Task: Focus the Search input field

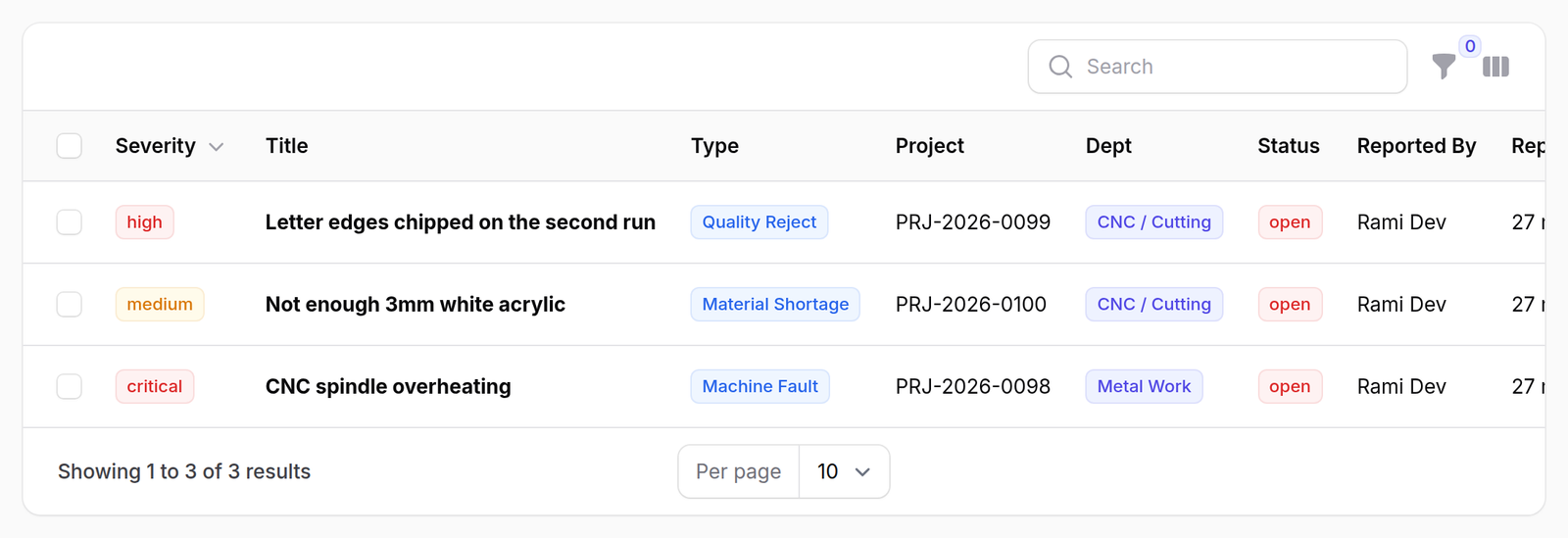Action: pyautogui.click(x=1217, y=67)
